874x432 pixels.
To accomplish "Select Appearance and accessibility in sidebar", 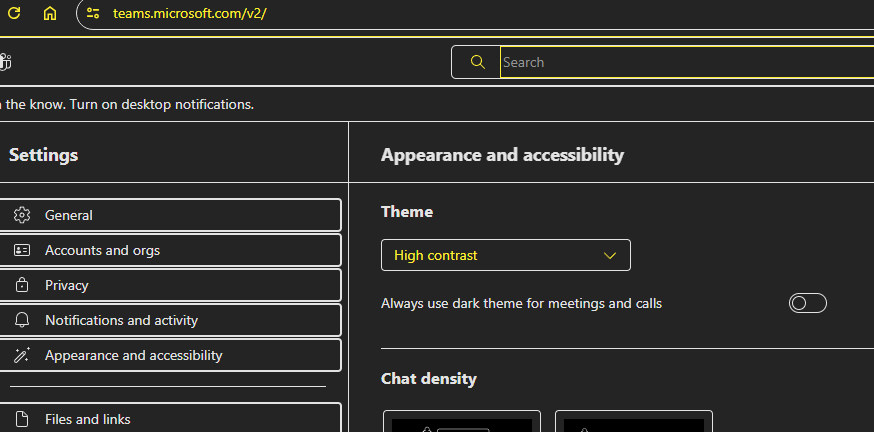I will point(170,355).
